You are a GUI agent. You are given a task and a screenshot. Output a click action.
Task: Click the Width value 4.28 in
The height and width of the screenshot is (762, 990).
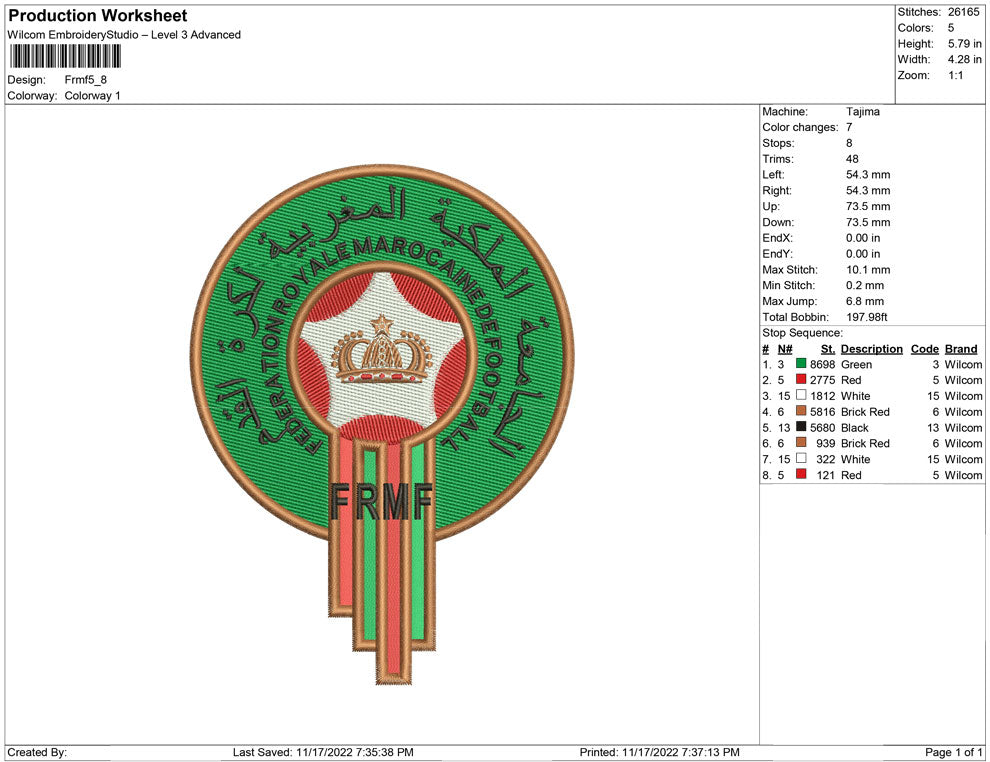964,59
